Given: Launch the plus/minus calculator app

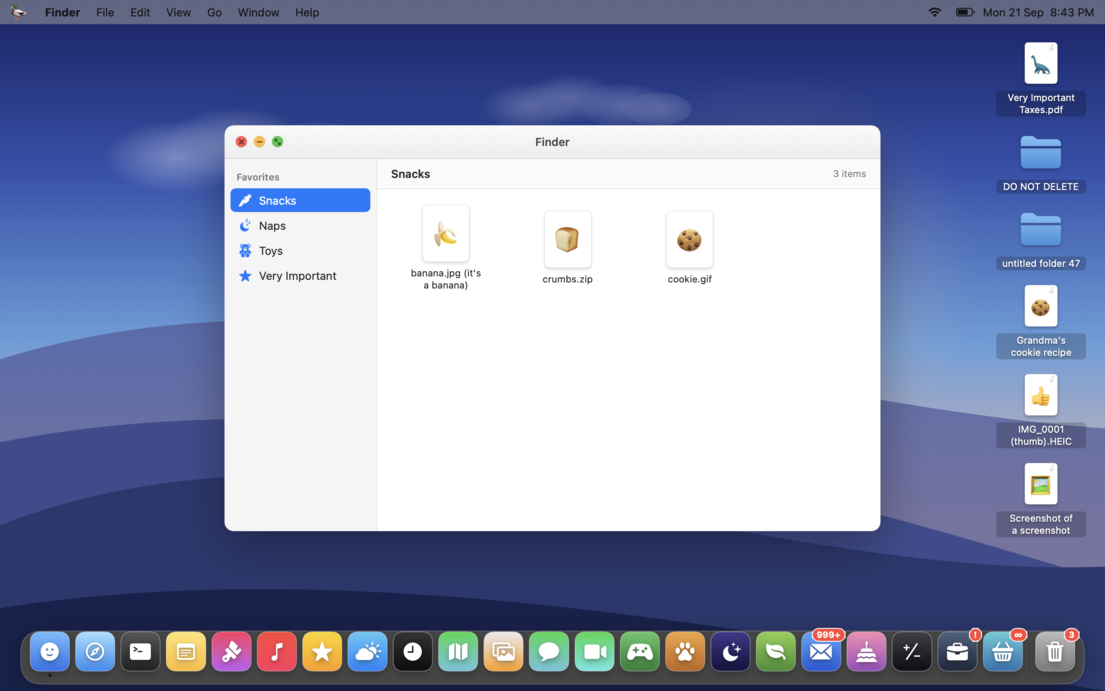Looking at the screenshot, I should pos(912,652).
